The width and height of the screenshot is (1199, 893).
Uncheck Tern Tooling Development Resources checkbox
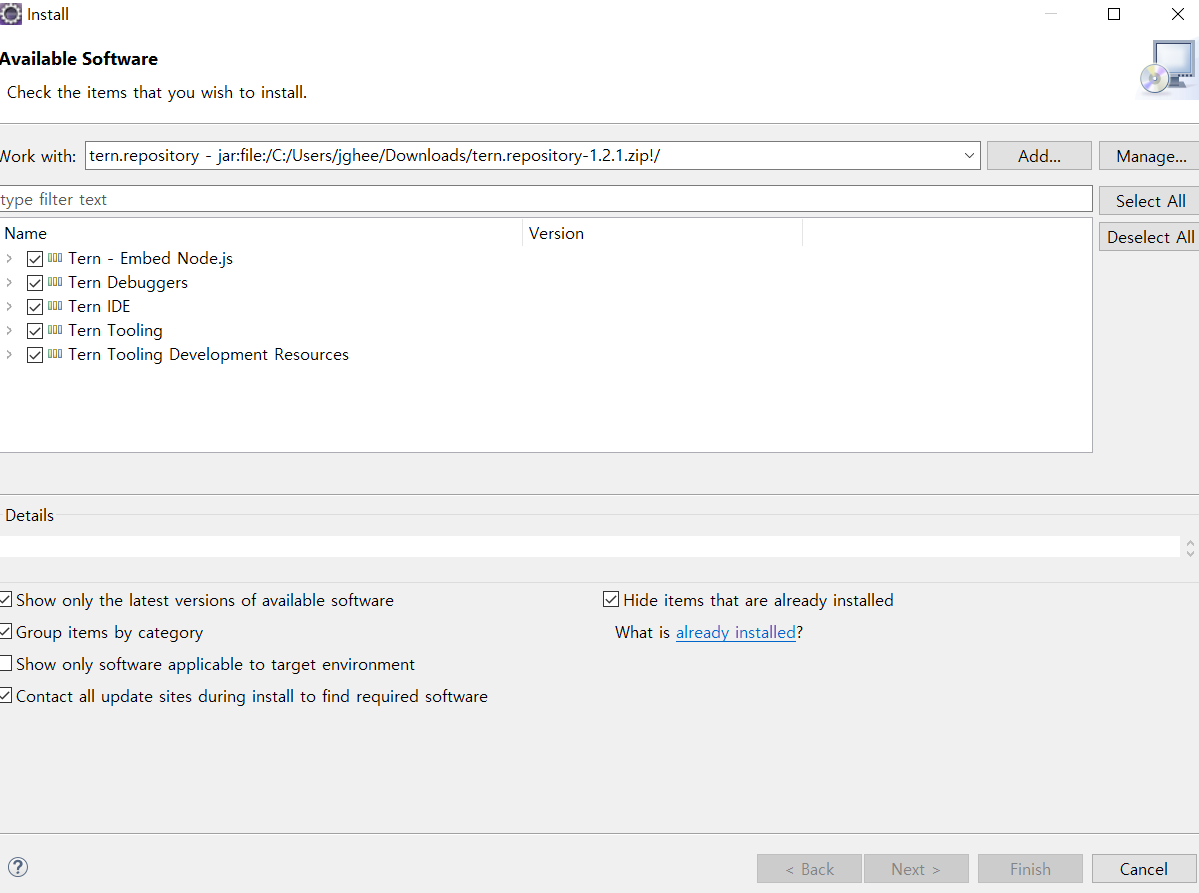pos(34,355)
